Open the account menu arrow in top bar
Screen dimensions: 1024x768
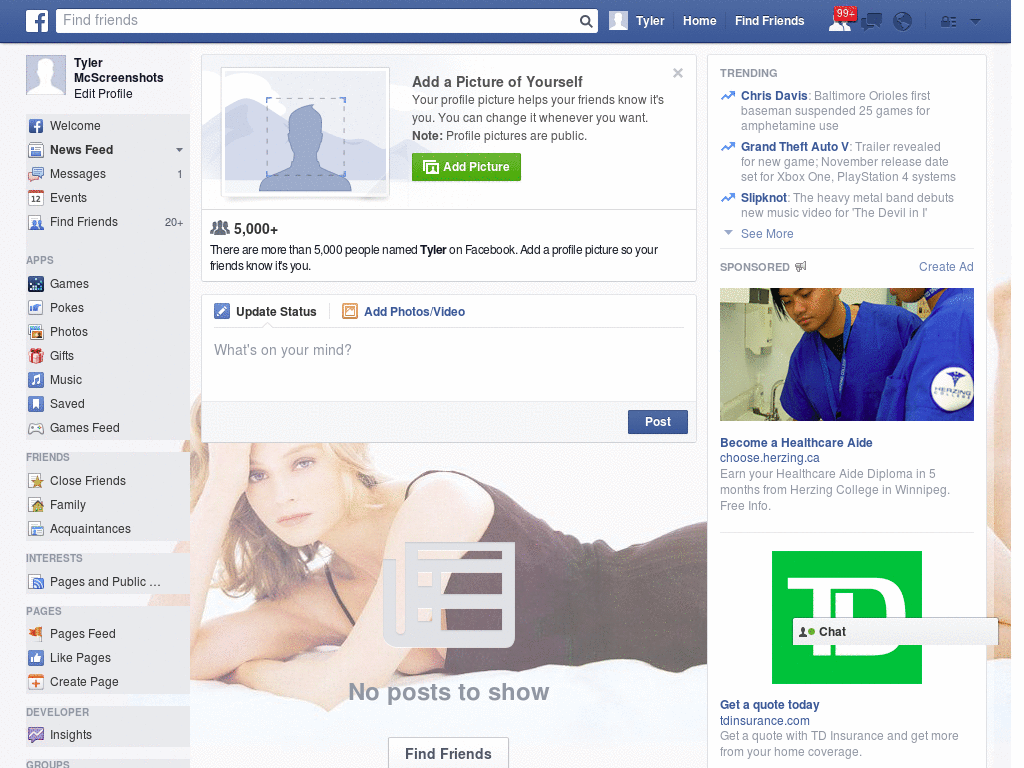pos(976,22)
